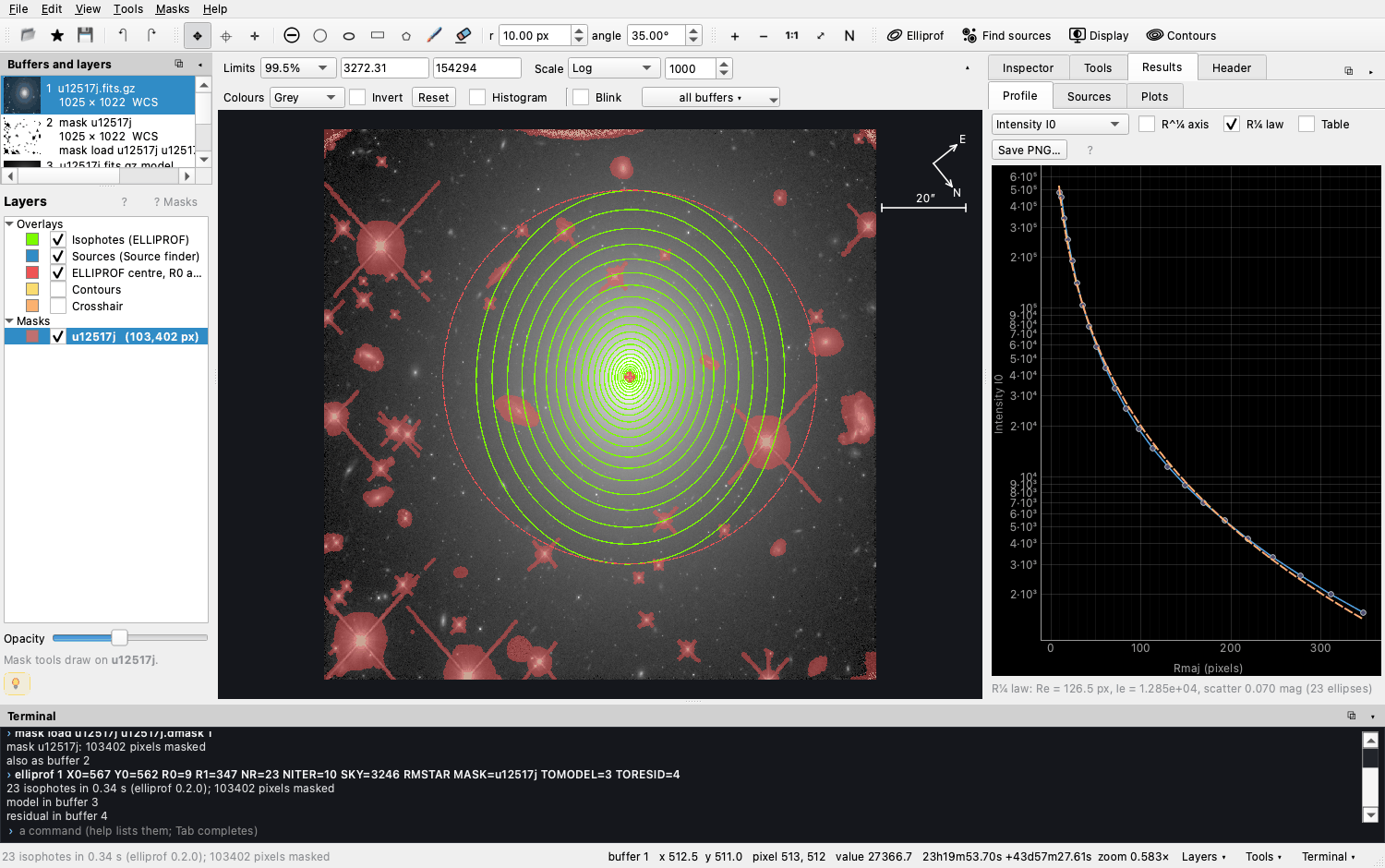Switch to the Header tab
Image resolution: width=1385 pixels, height=868 pixels.
(1232, 67)
